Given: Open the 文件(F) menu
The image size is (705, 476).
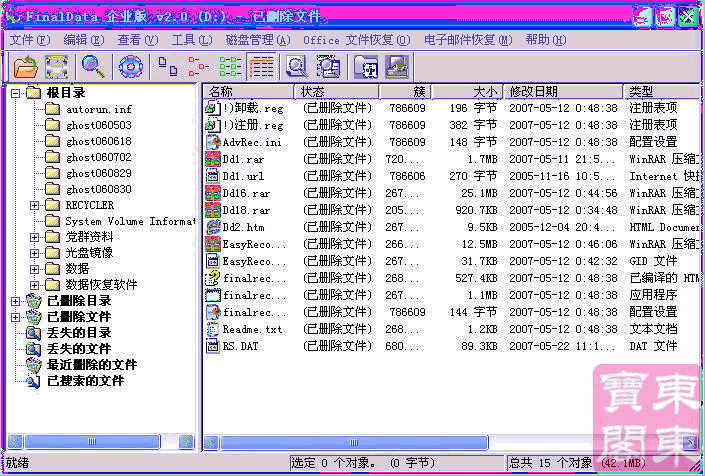Looking at the screenshot, I should pos(30,40).
